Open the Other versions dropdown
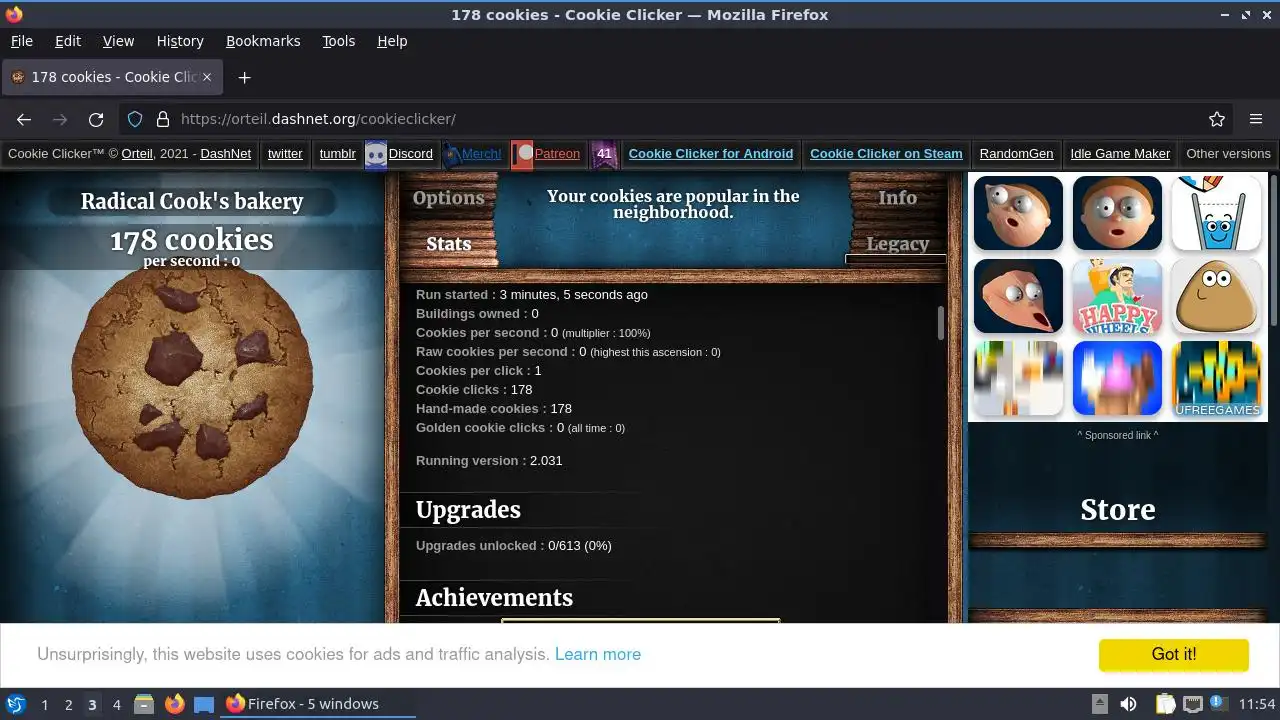 click(1228, 154)
